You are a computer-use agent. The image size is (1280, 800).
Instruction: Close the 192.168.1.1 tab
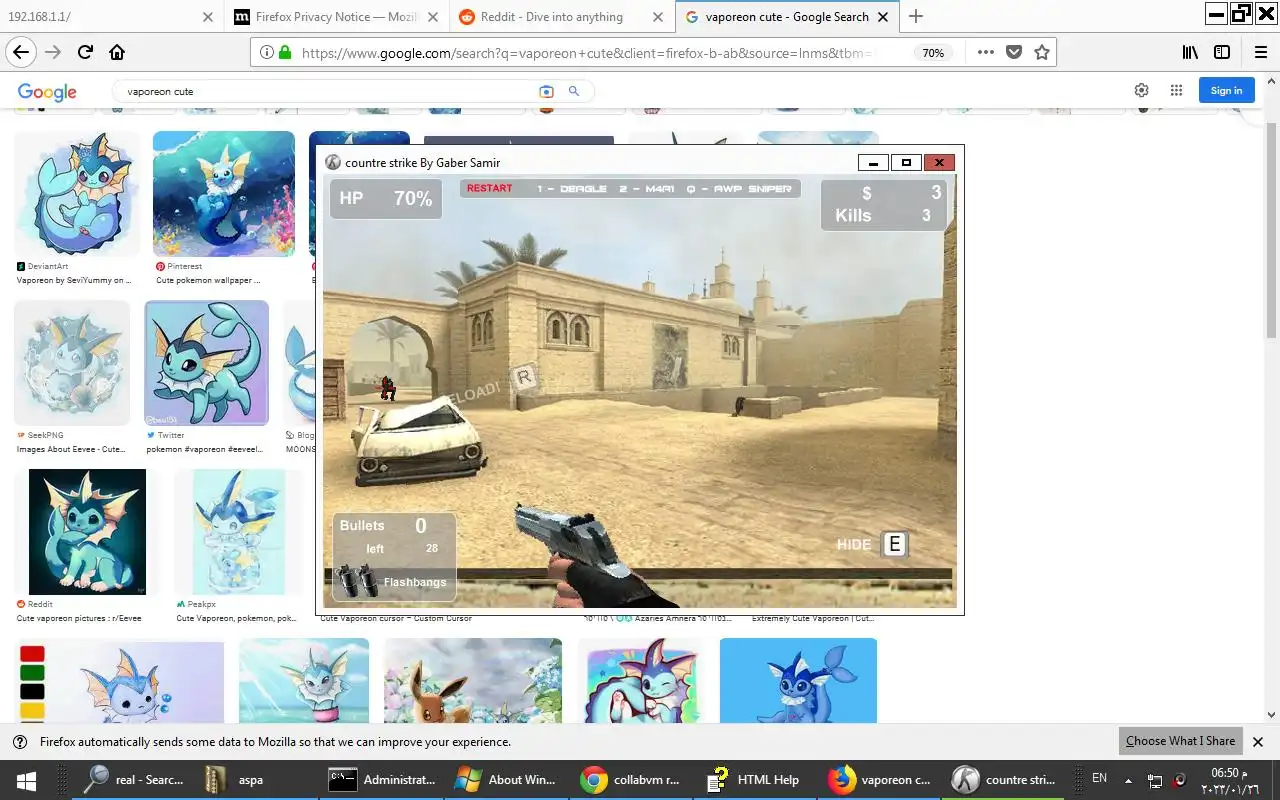tap(207, 17)
